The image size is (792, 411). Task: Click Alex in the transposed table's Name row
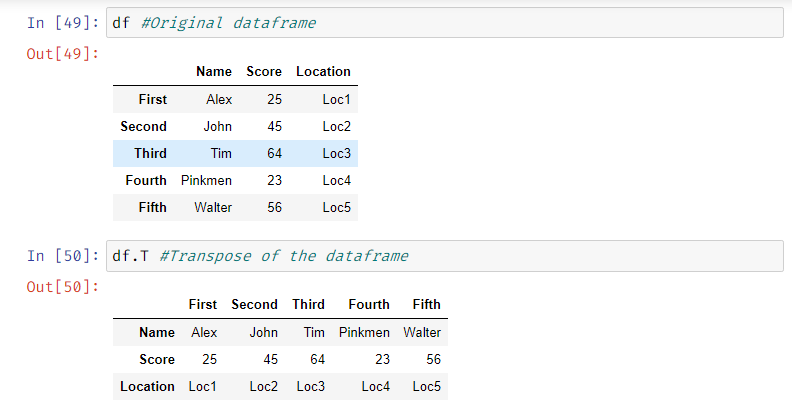[204, 332]
